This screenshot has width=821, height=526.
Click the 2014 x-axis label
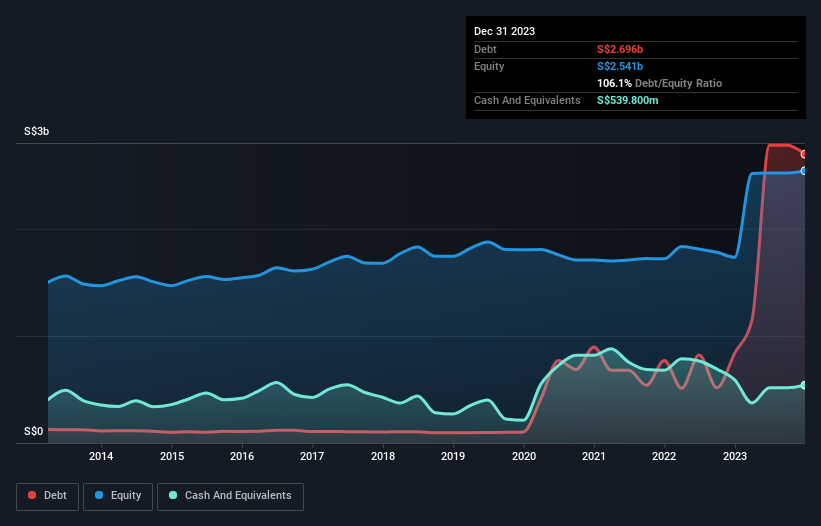tap(101, 456)
